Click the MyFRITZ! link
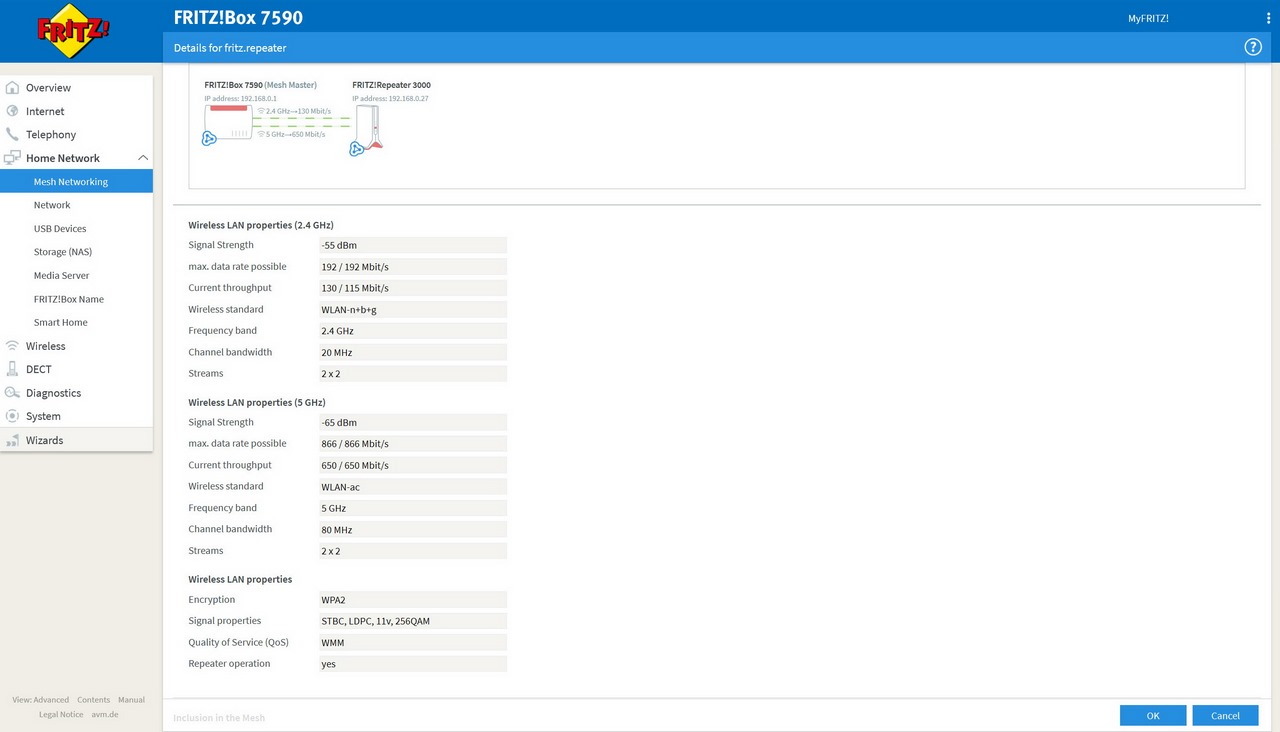The width and height of the screenshot is (1280, 732). pyautogui.click(x=1148, y=19)
